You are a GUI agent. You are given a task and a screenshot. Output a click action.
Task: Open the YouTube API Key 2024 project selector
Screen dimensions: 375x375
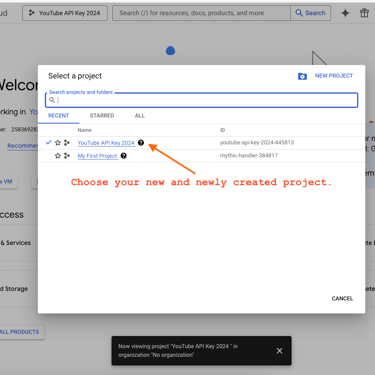click(65, 13)
